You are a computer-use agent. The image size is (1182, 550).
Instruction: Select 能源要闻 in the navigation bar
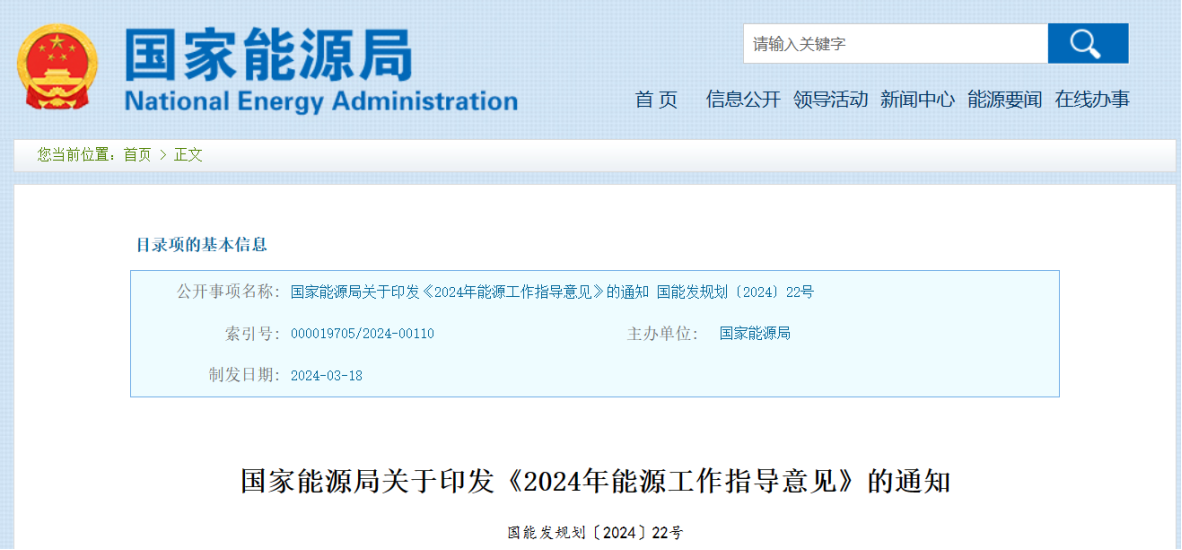1005,99
